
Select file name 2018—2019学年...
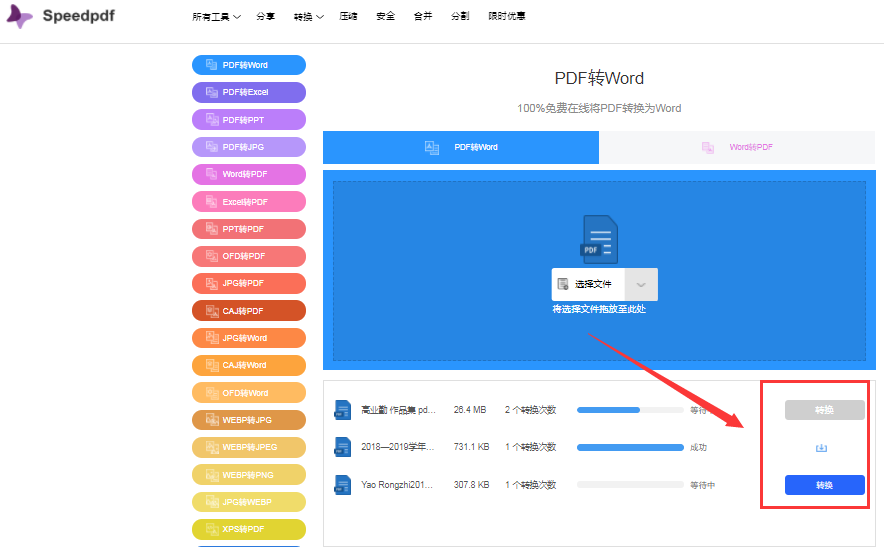[x=398, y=447]
